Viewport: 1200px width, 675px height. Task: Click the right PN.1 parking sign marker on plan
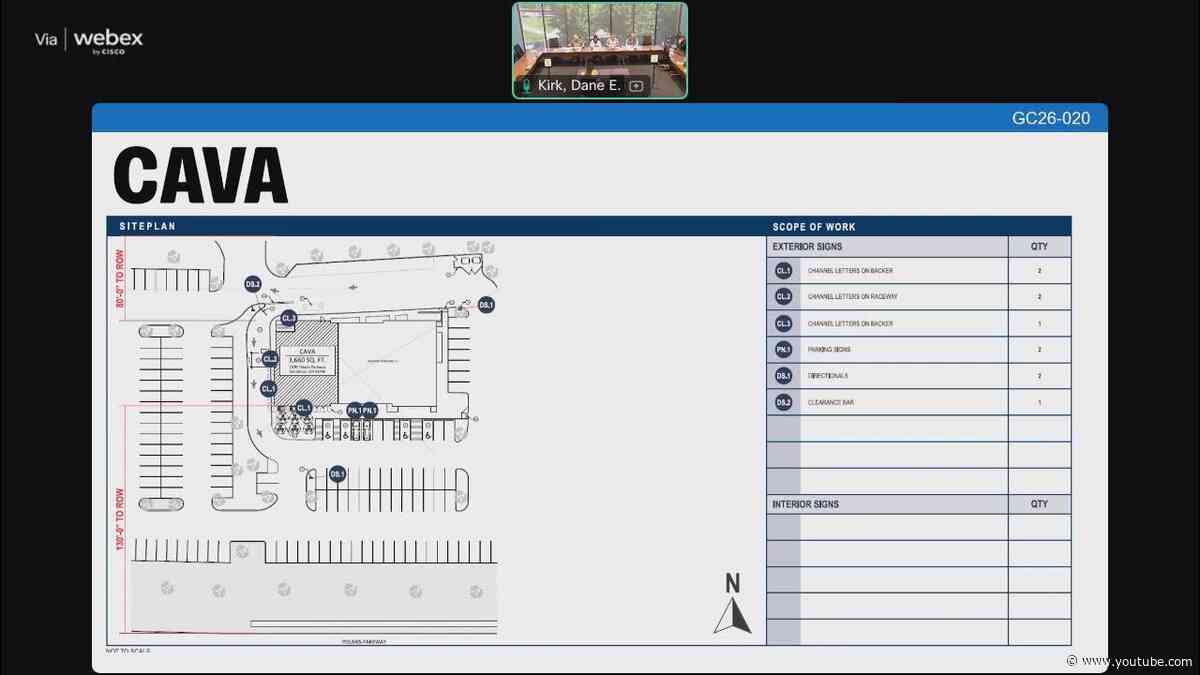(370, 410)
